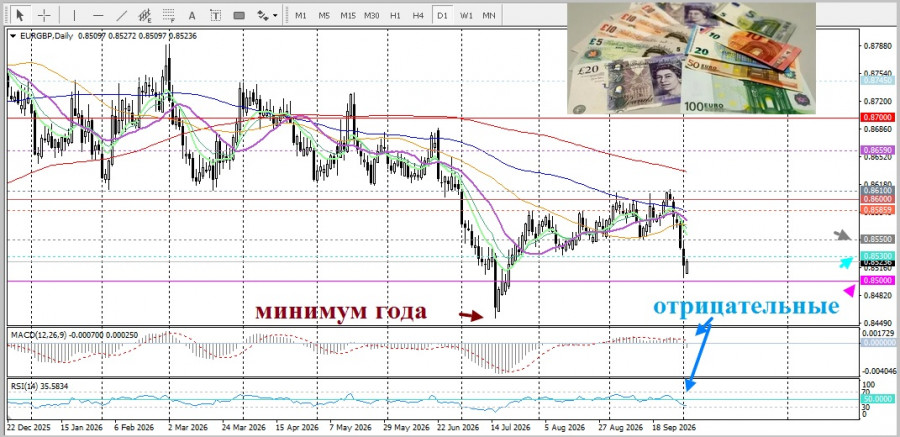Screen dimensions: 900x437
Task: Switch chart to M1 timeframe
Action: pos(301,16)
